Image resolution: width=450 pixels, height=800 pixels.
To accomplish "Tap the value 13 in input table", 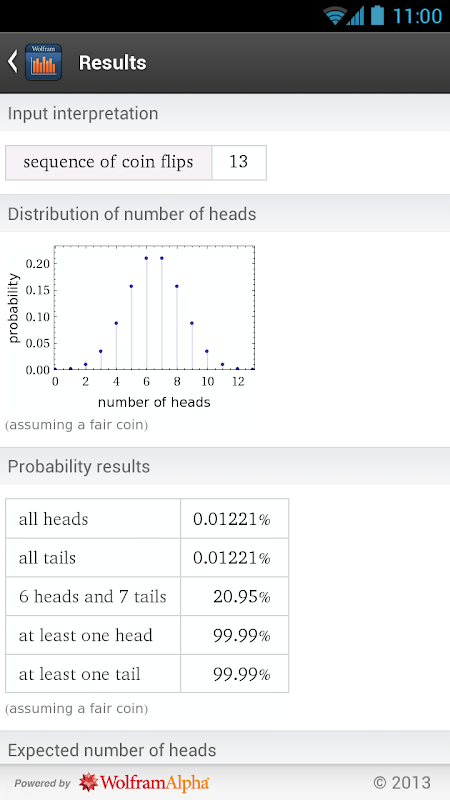I will point(239,162).
